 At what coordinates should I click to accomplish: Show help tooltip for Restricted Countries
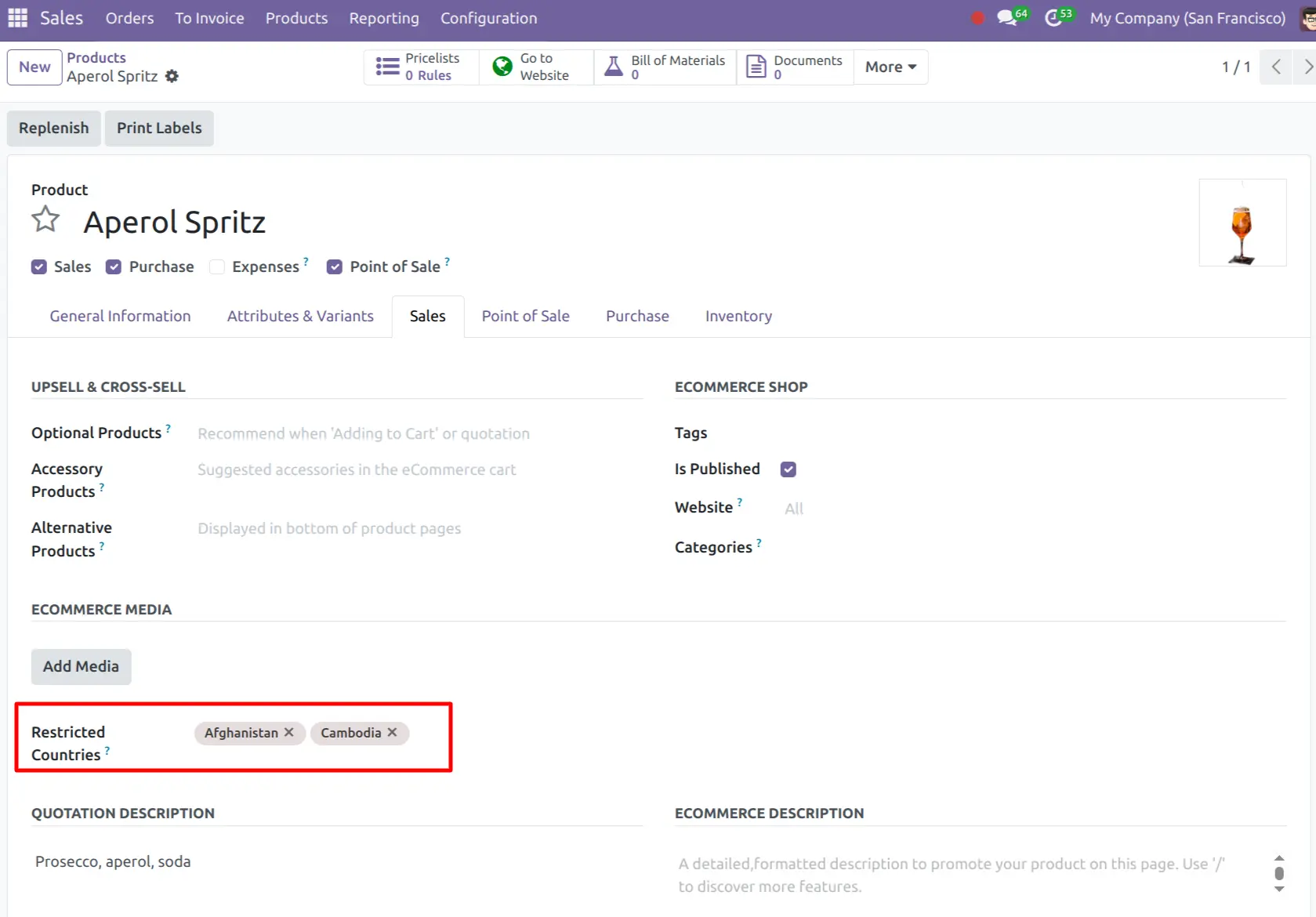coord(107,750)
